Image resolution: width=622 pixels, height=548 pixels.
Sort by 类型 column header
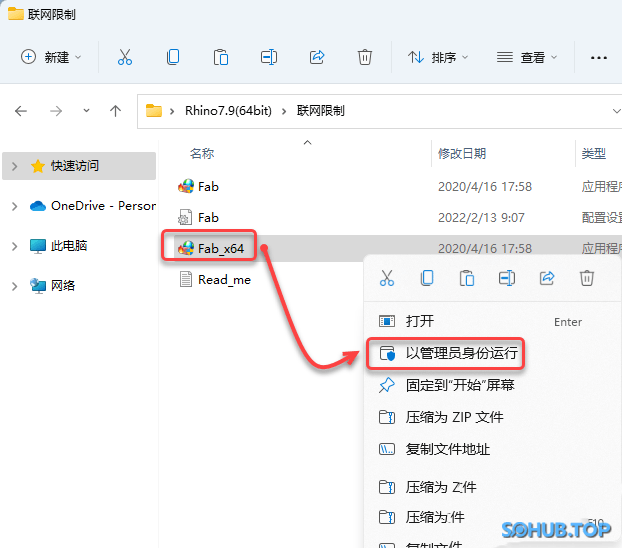point(594,154)
